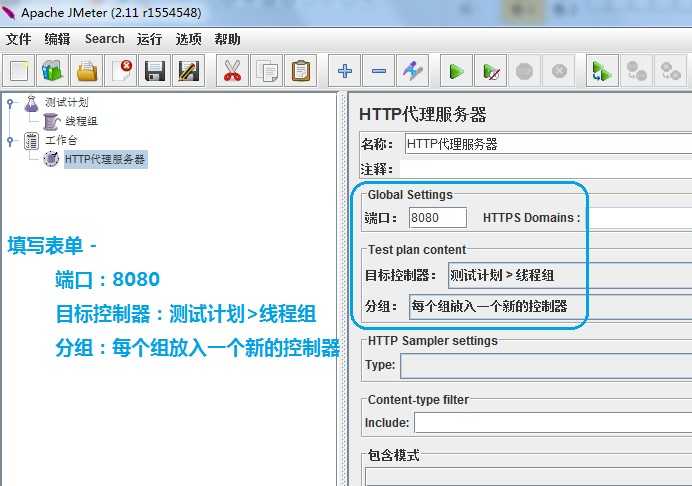The width and height of the screenshot is (692, 486).
Task: Collapse the 工作台 tree node handle
Action: point(10,141)
